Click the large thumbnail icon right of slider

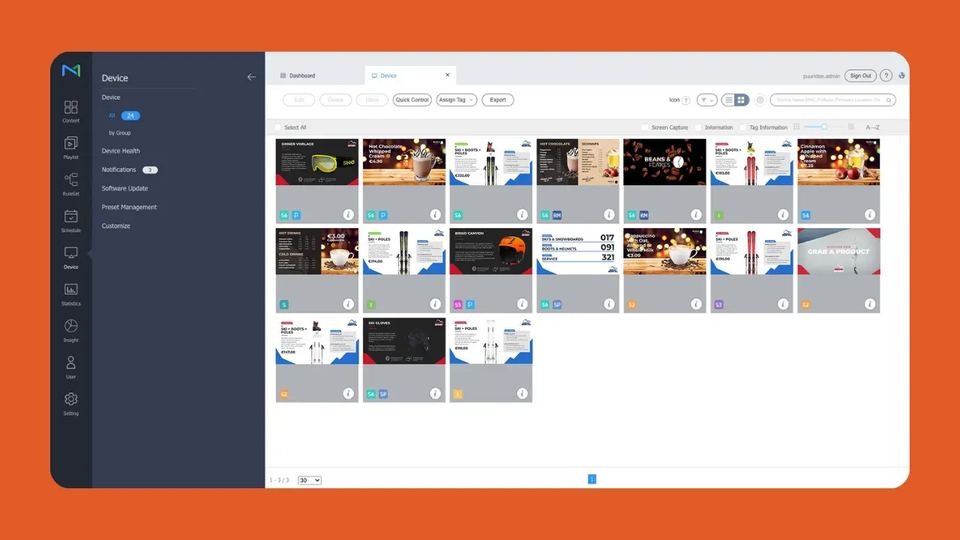tap(851, 127)
